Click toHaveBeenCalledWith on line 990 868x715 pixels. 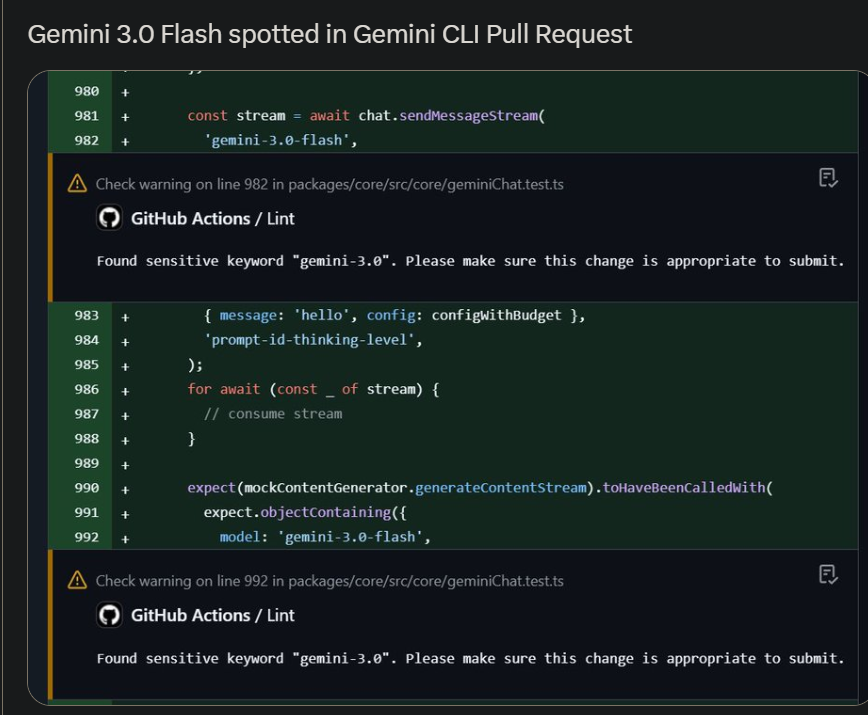click(x=684, y=488)
